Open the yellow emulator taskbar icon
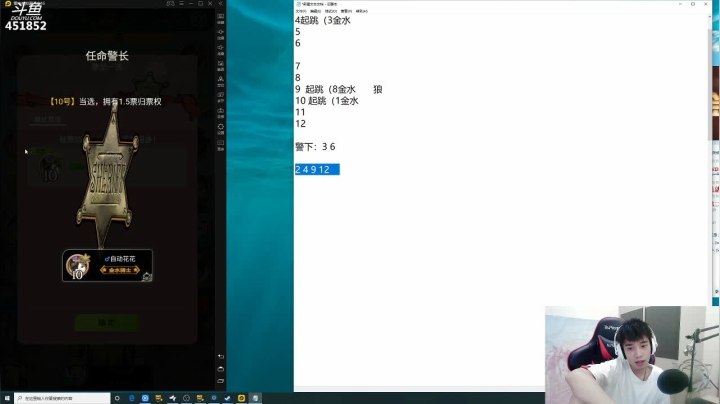 [x=242, y=398]
